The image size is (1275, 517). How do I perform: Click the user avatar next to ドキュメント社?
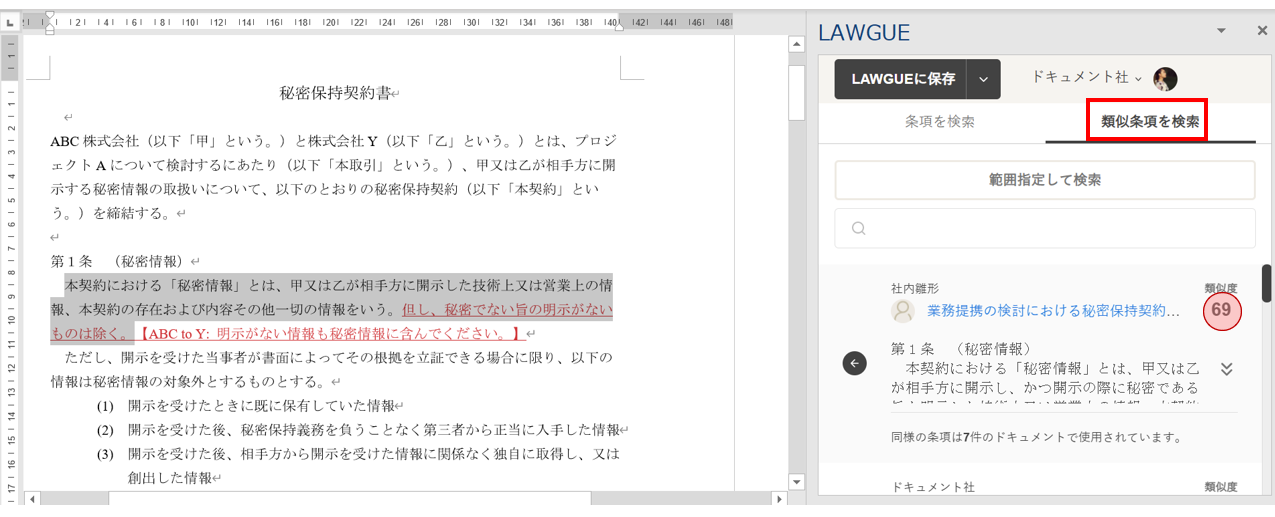coord(1165,79)
